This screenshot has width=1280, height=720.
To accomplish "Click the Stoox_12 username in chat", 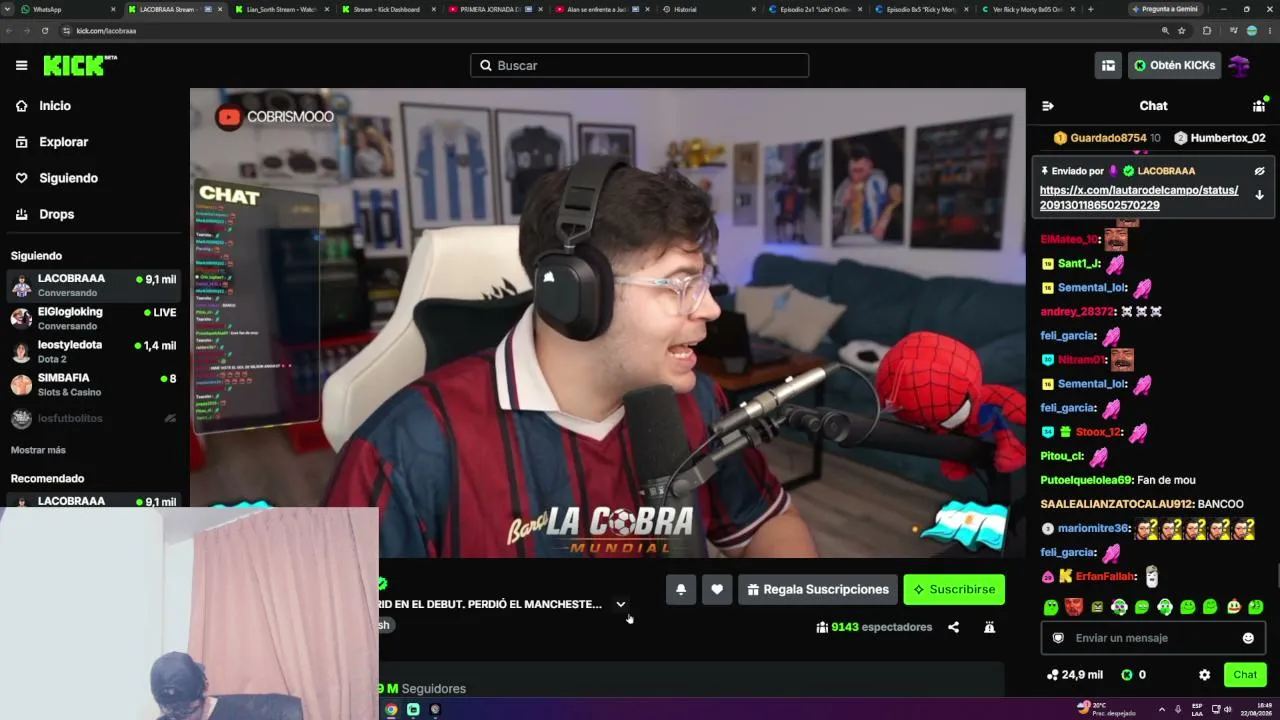I will pos(1098,432).
